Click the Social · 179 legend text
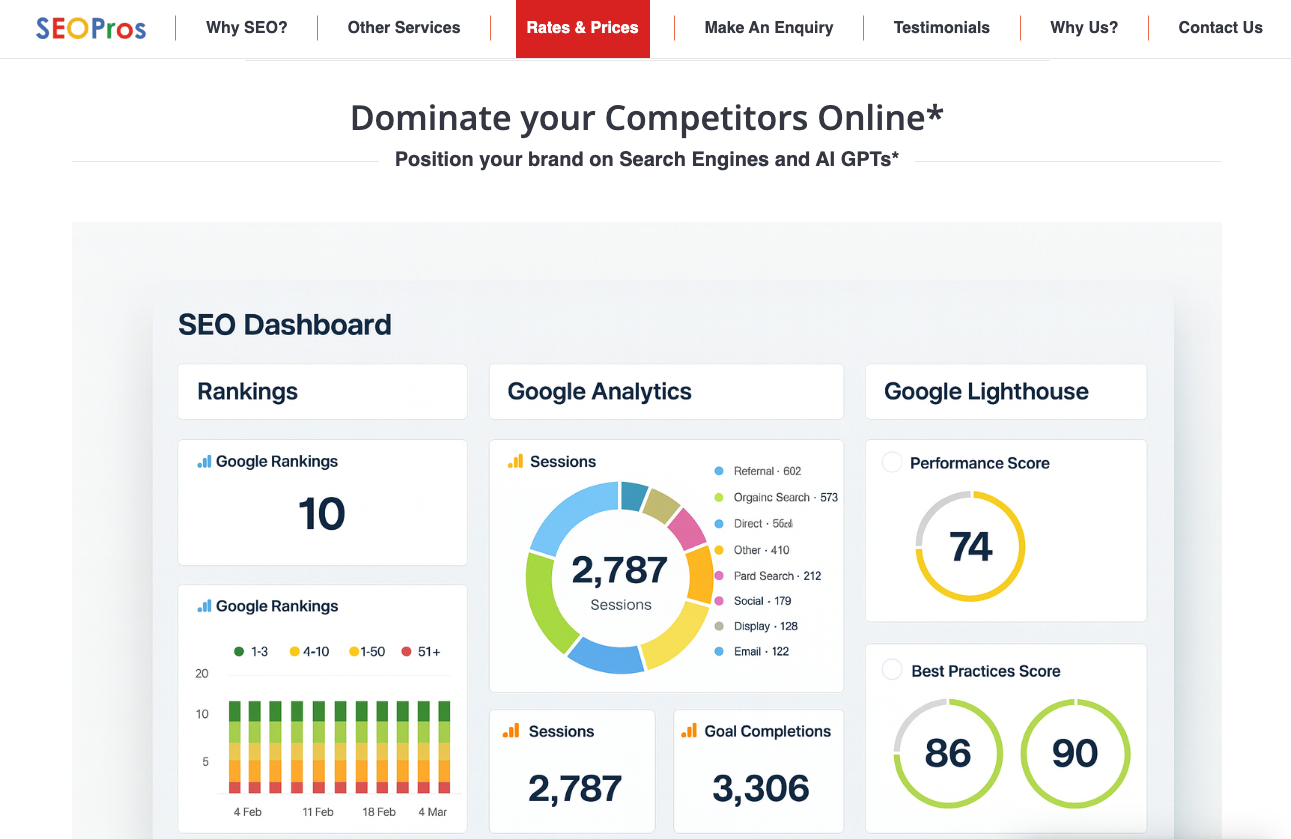Image resolution: width=1291 pixels, height=839 pixels. tap(763, 601)
